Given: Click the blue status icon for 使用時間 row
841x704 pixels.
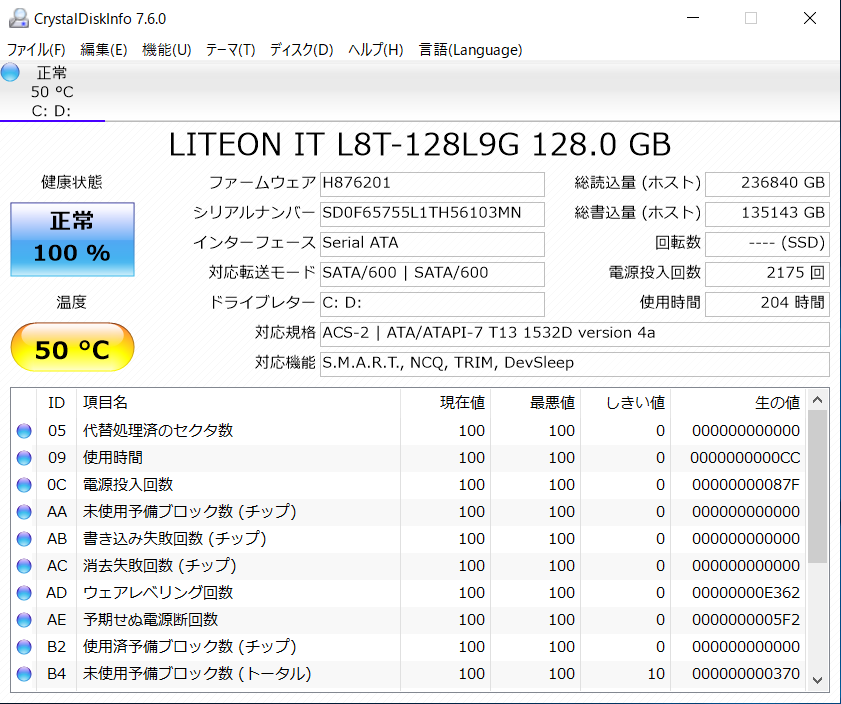Looking at the screenshot, I should [x=24, y=457].
